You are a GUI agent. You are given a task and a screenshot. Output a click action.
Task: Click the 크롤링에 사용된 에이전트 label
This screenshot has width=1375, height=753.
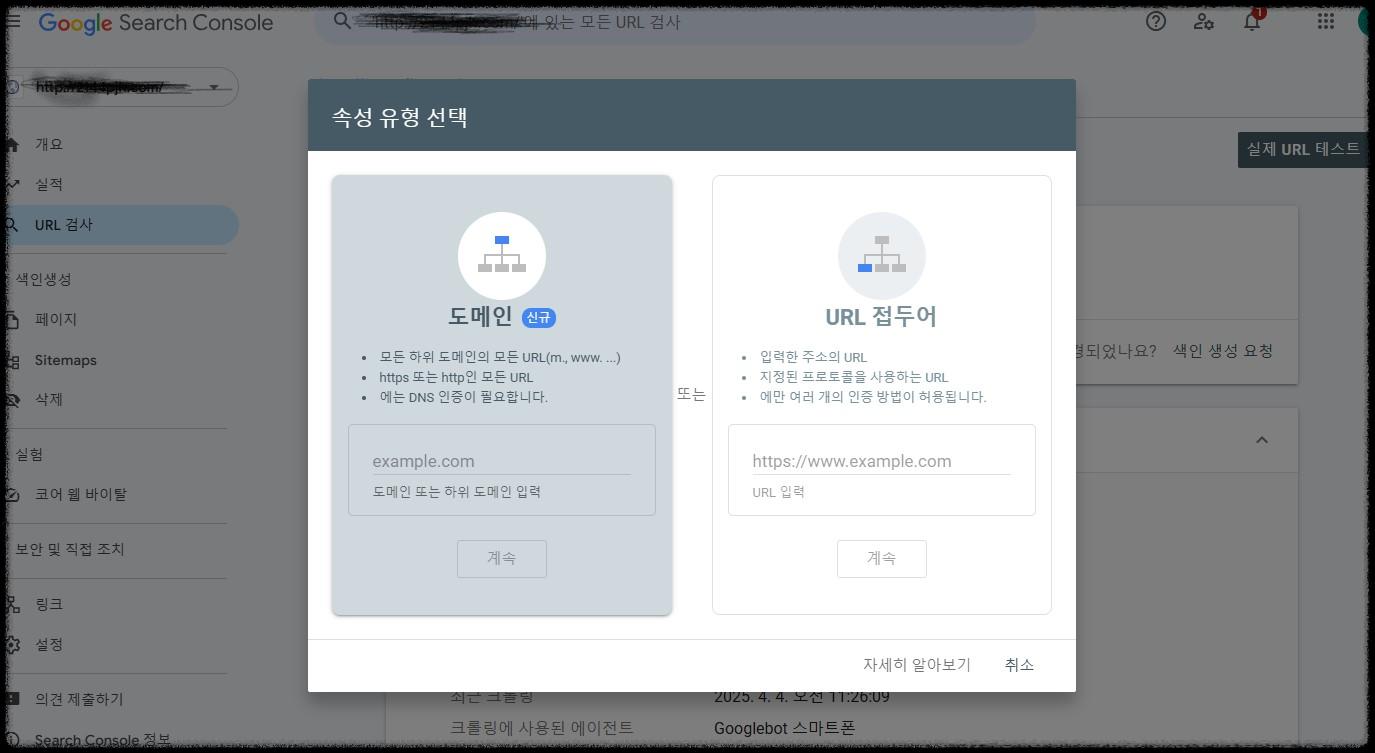542,728
